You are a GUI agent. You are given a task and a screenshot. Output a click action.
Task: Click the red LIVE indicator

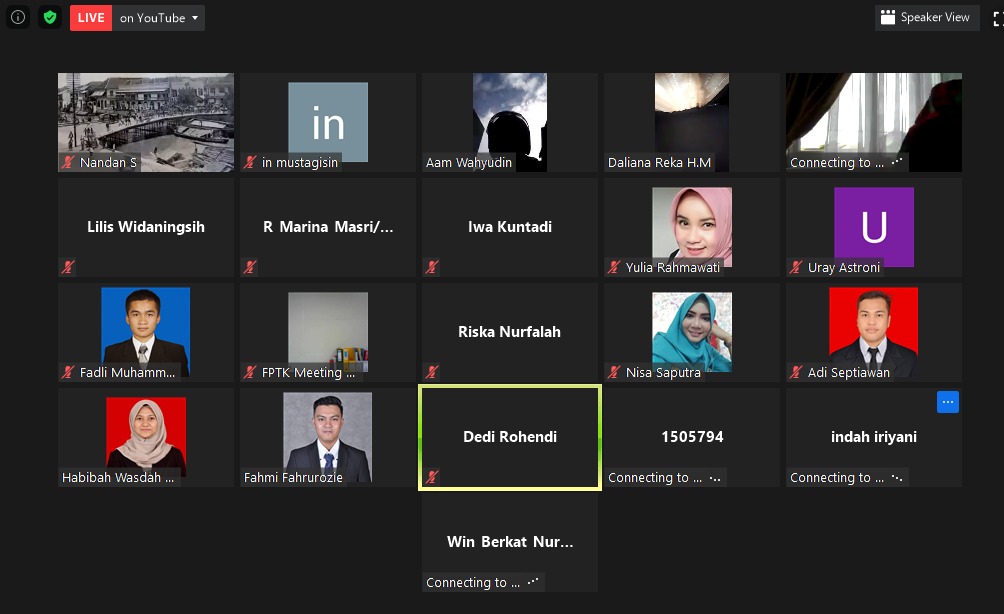tap(91, 18)
